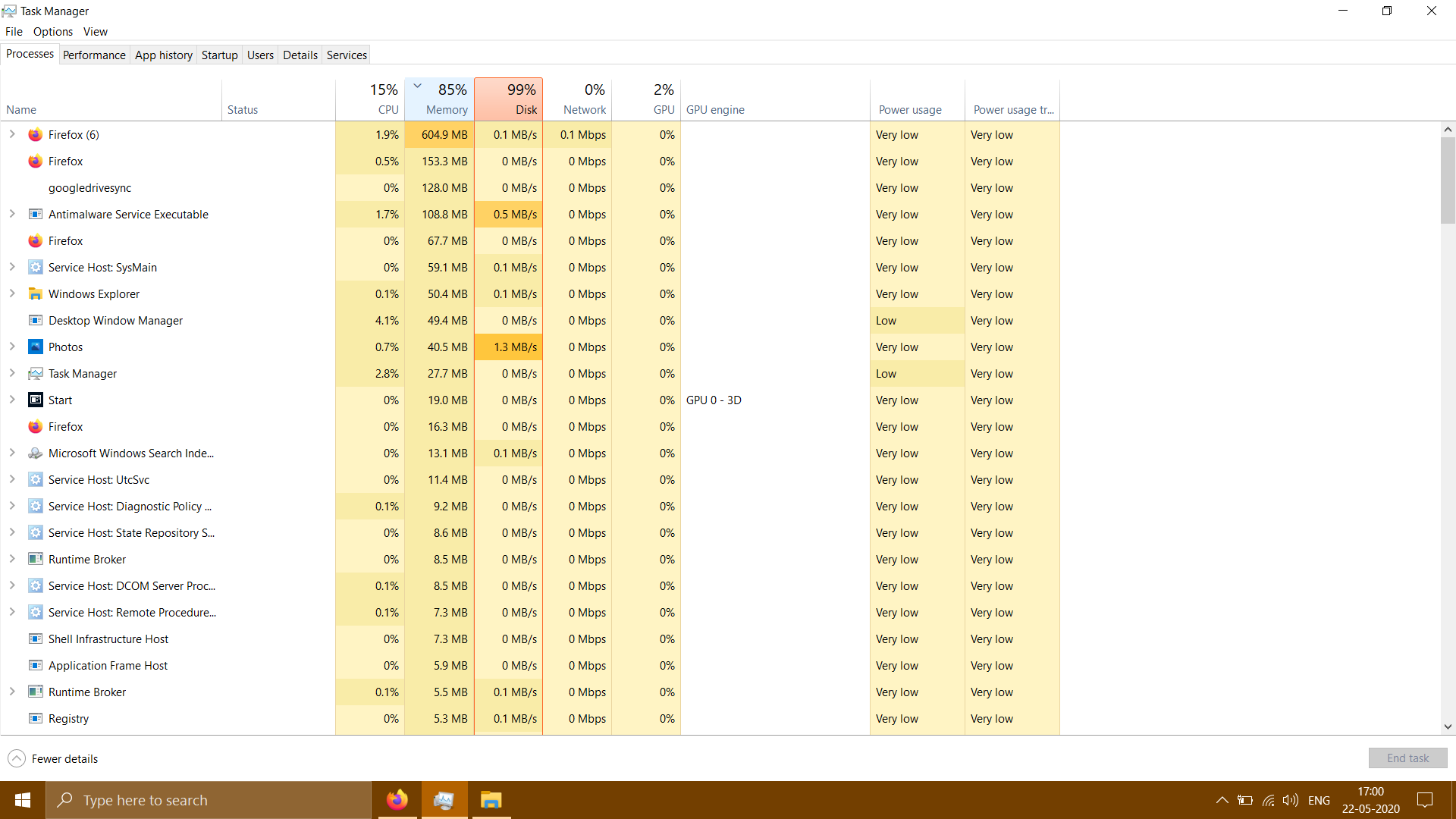Viewport: 1456px width, 819px height.
Task: Click the battery tray icon
Action: pyautogui.click(x=1244, y=800)
